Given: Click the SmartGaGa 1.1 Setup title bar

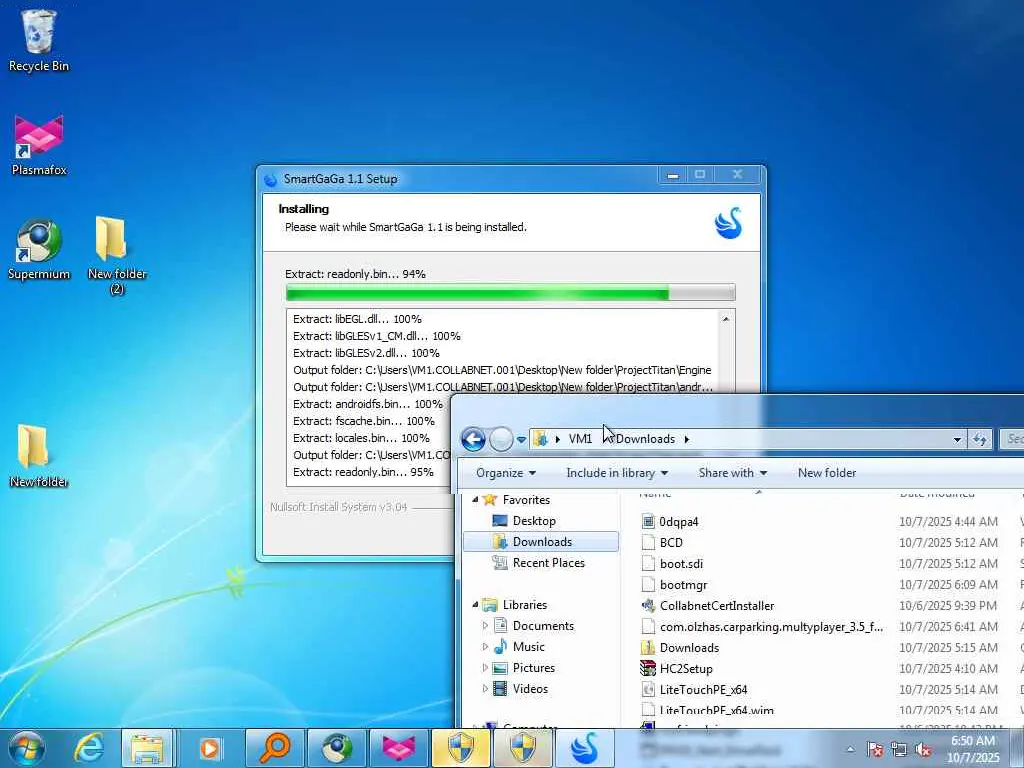Looking at the screenshot, I should coord(457,178).
